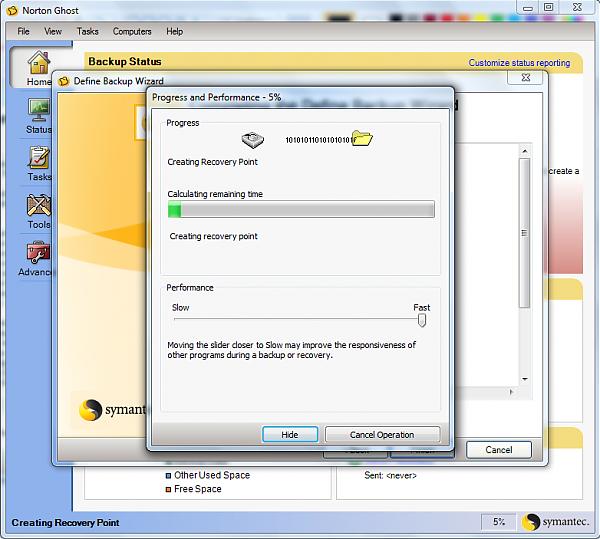Click the Symantec logo in status bar

555,522
